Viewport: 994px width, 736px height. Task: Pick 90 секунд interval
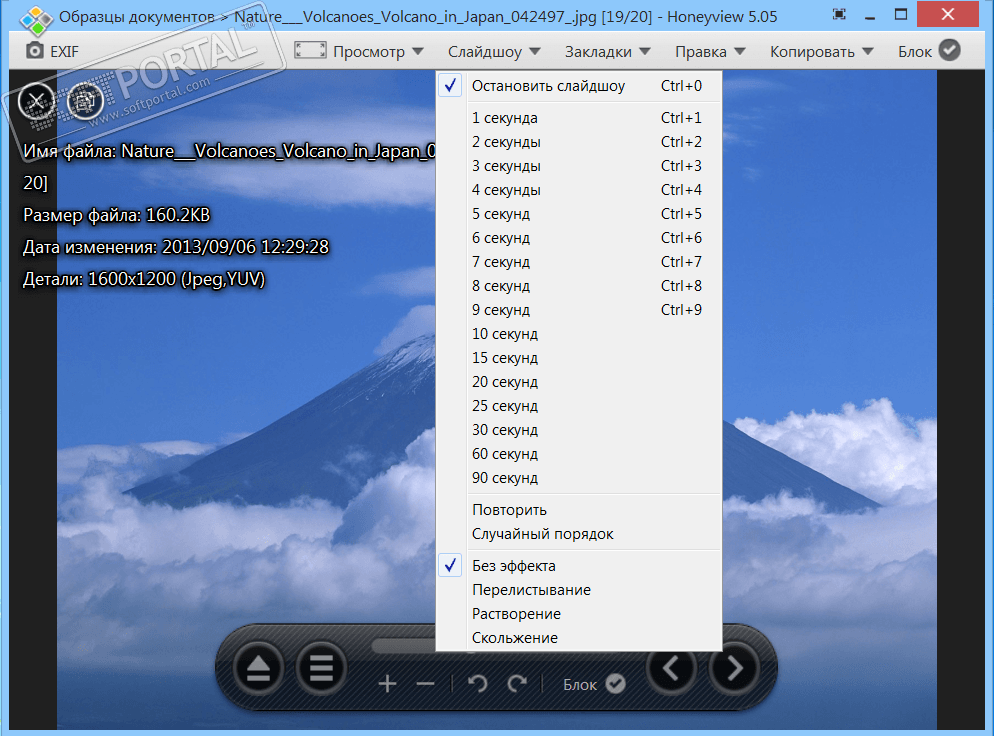(579, 478)
